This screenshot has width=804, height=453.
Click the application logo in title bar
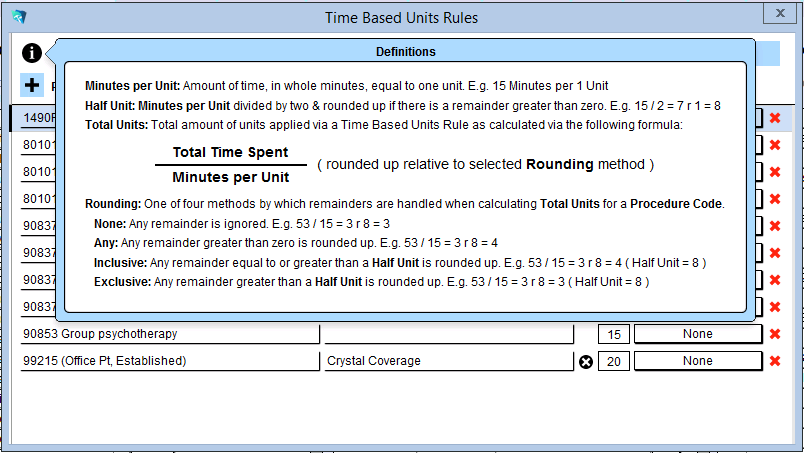(19, 17)
